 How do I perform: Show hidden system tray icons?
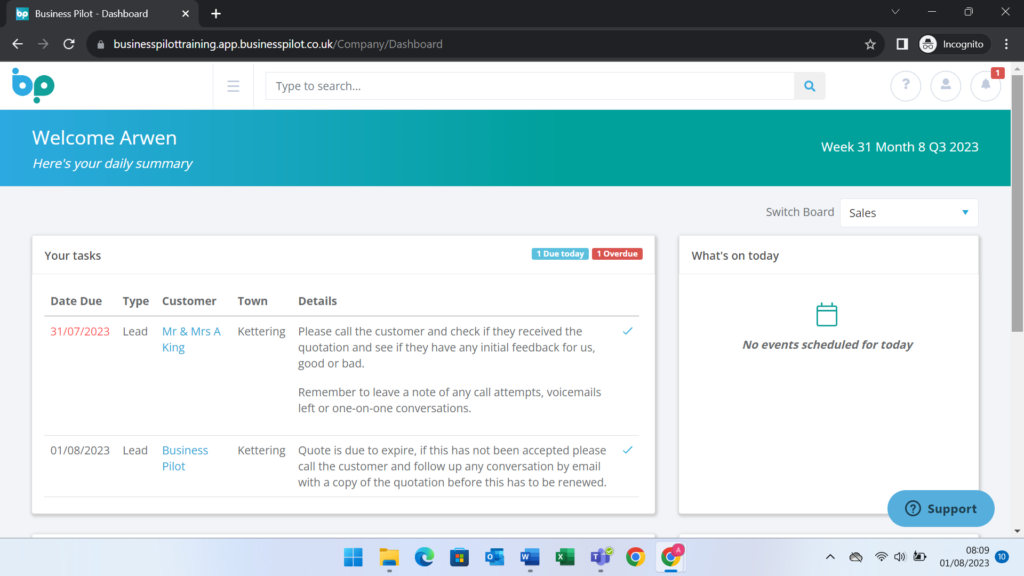click(829, 557)
